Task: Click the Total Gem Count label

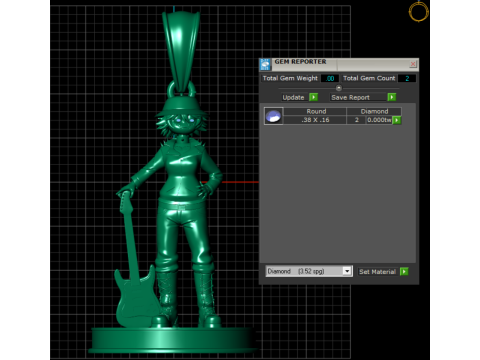Action: tap(369, 78)
